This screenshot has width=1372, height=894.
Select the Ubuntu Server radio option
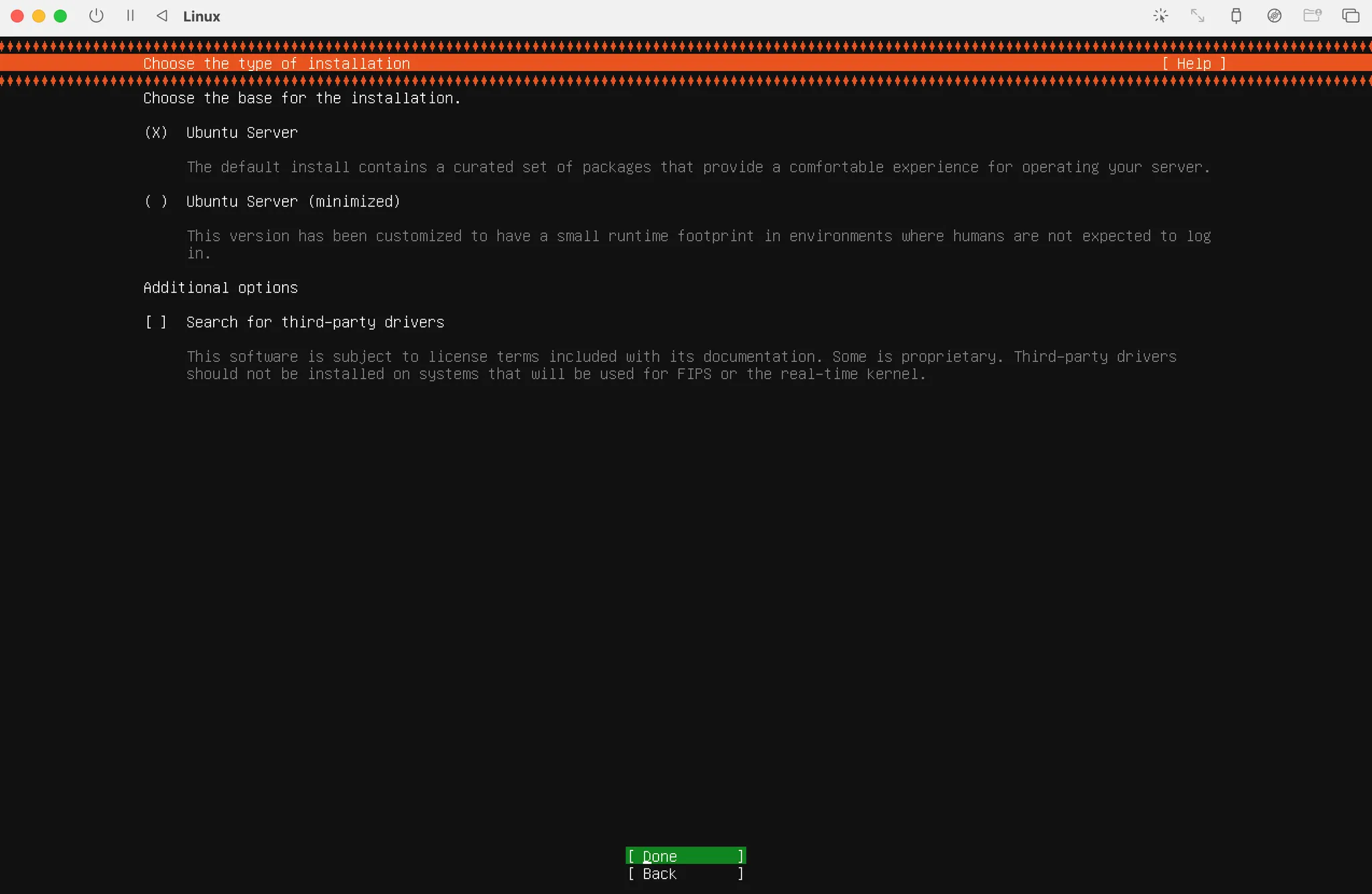tap(155, 133)
